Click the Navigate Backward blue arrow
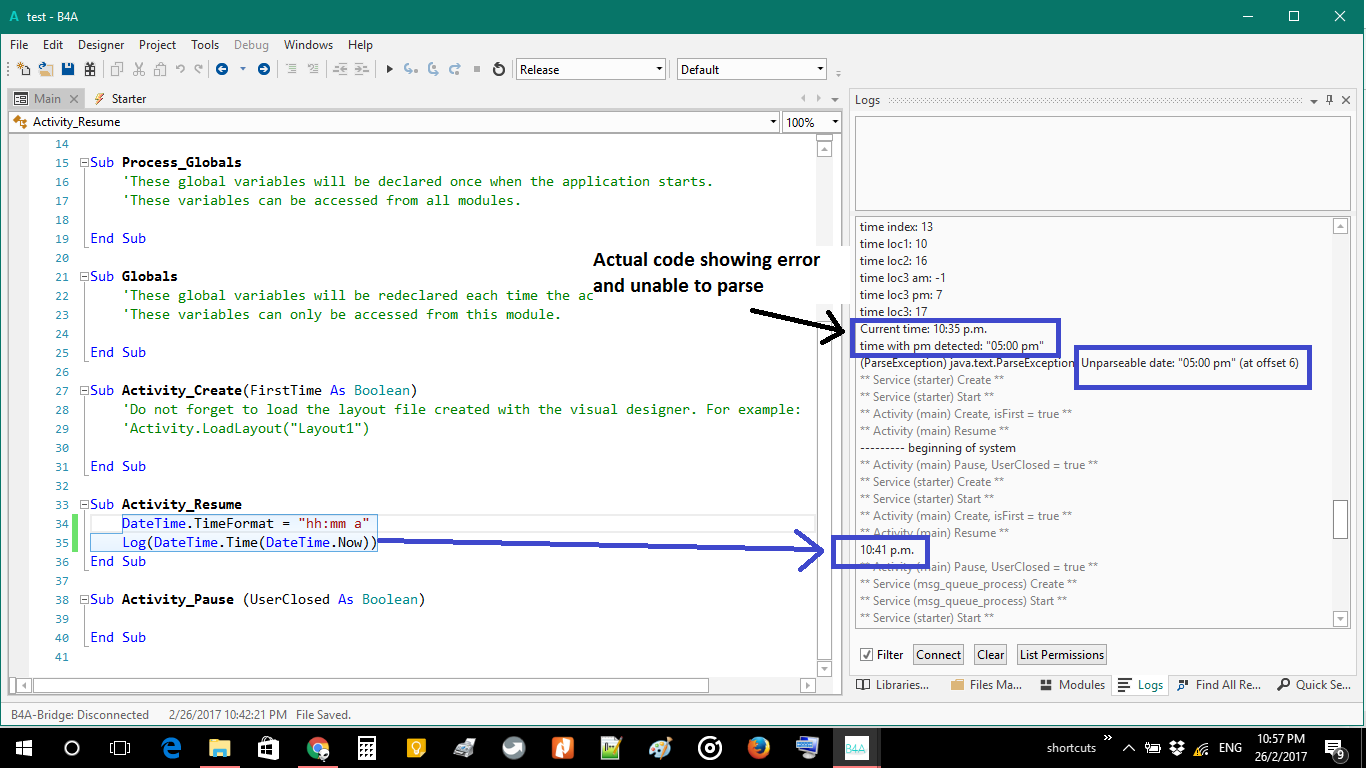 [222, 69]
